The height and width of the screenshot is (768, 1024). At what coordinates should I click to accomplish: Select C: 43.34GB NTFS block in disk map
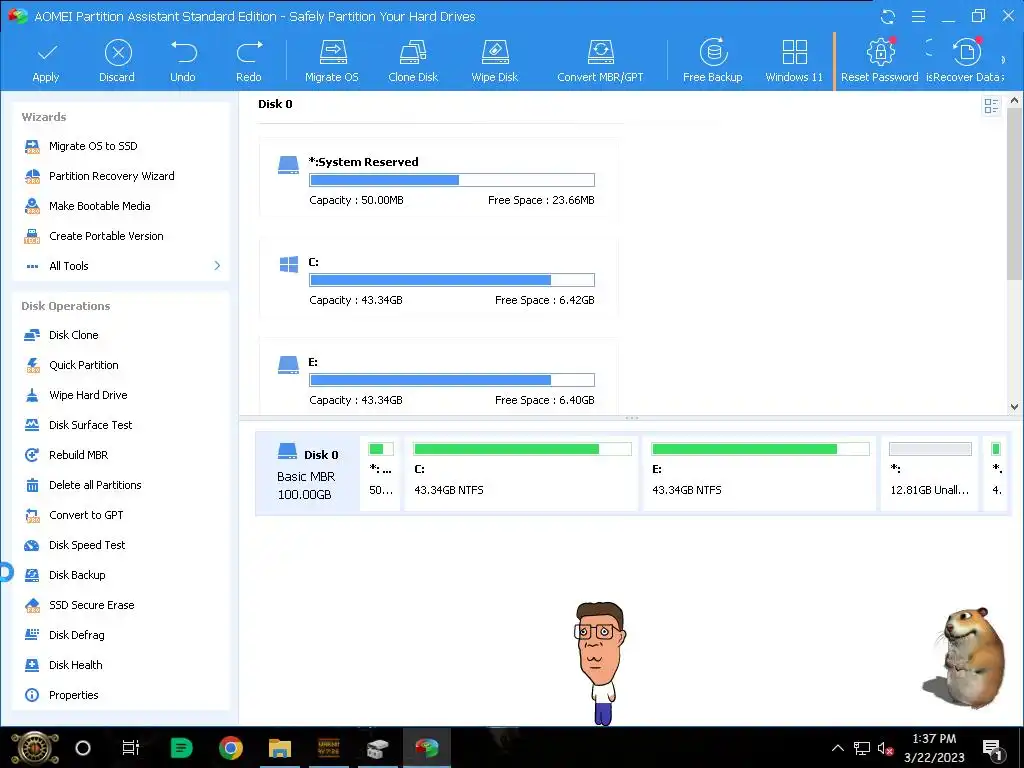(522, 473)
